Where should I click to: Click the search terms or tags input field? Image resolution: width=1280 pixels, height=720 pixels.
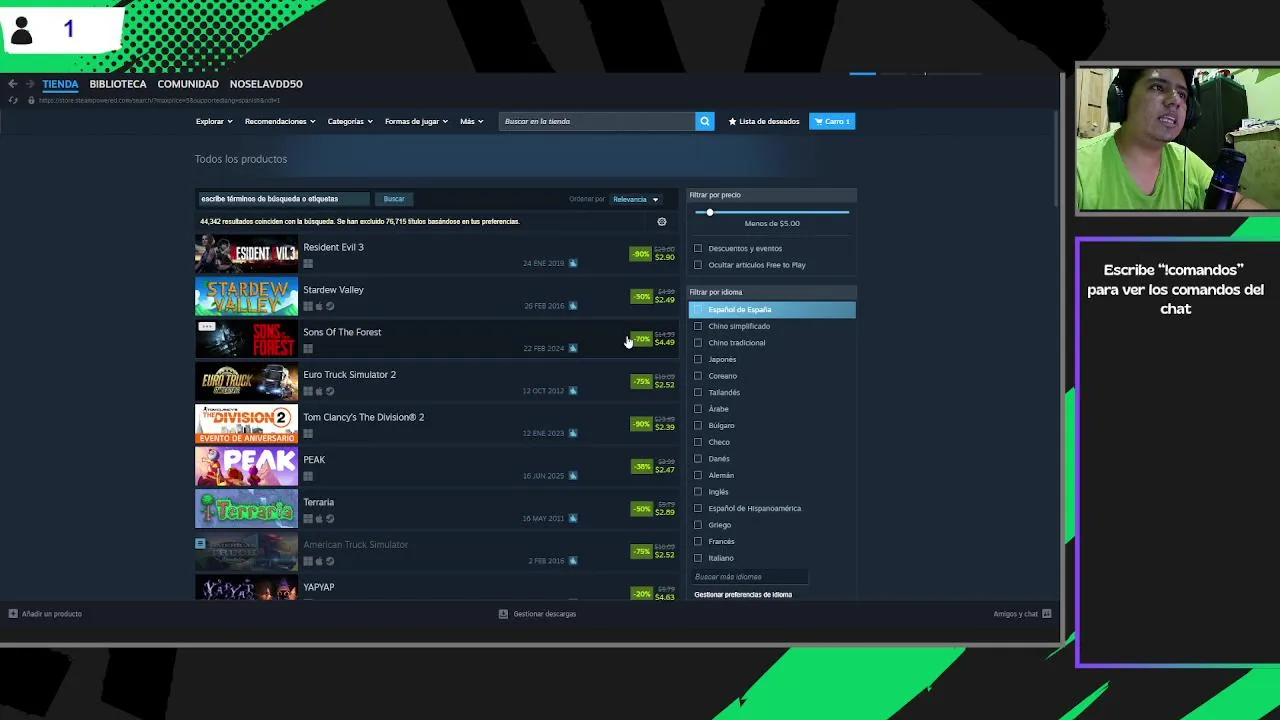(284, 199)
